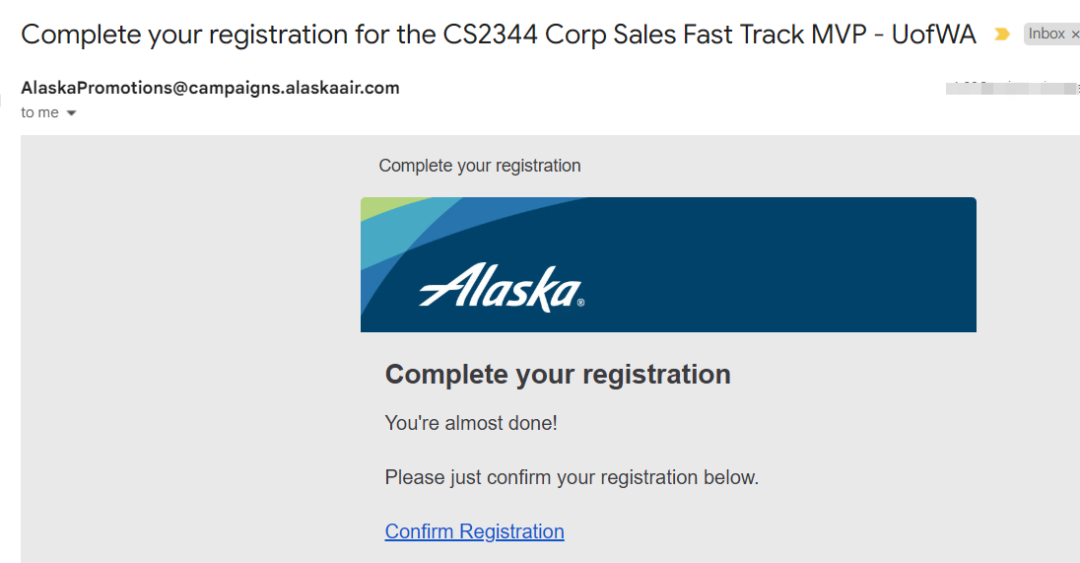The image size is (1080, 563).
Task: Open the Confirm Registration link
Action: click(475, 531)
